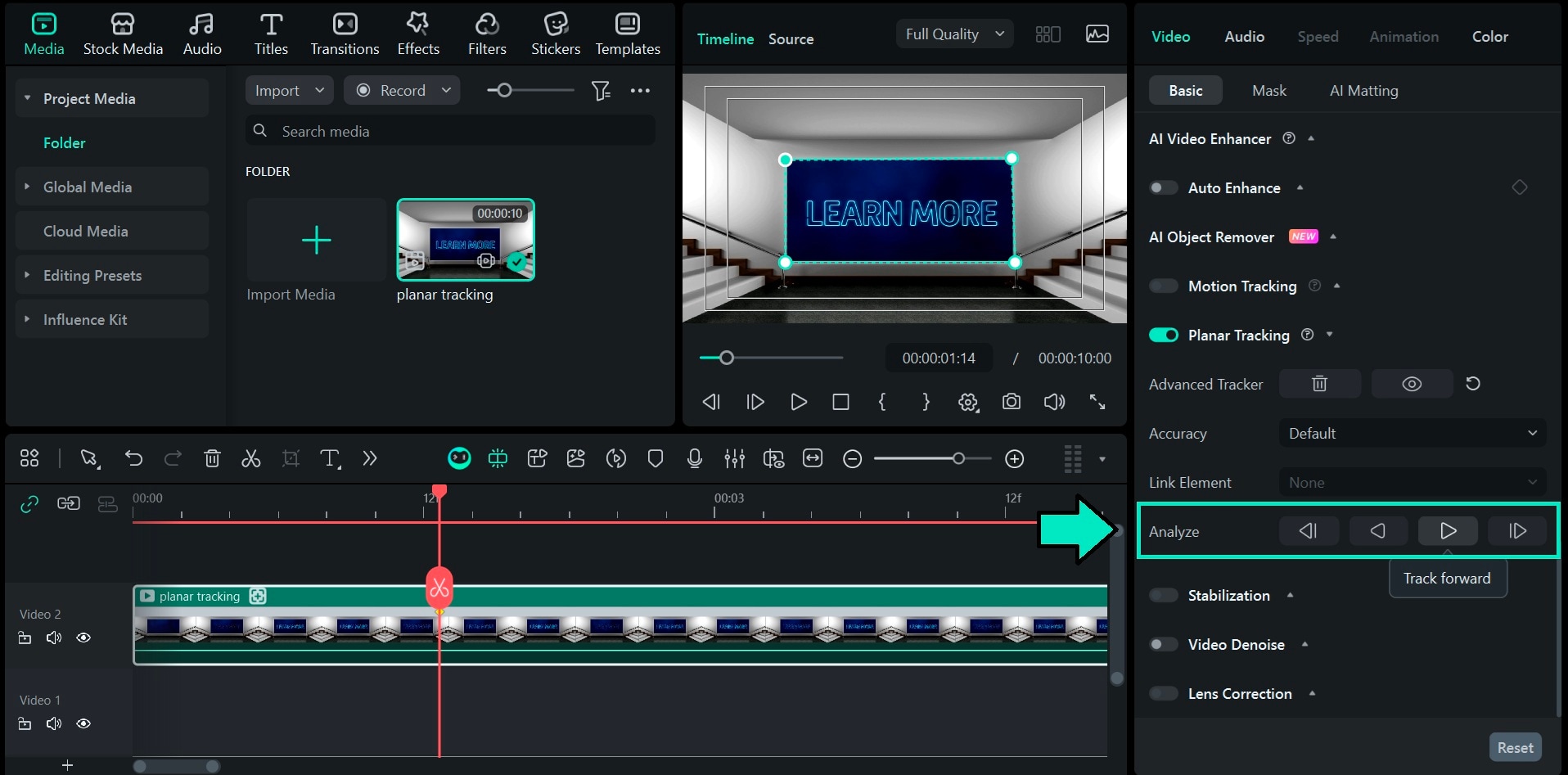Open the Accuracy Default dropdown
The width and height of the screenshot is (1568, 775).
pos(1413,434)
